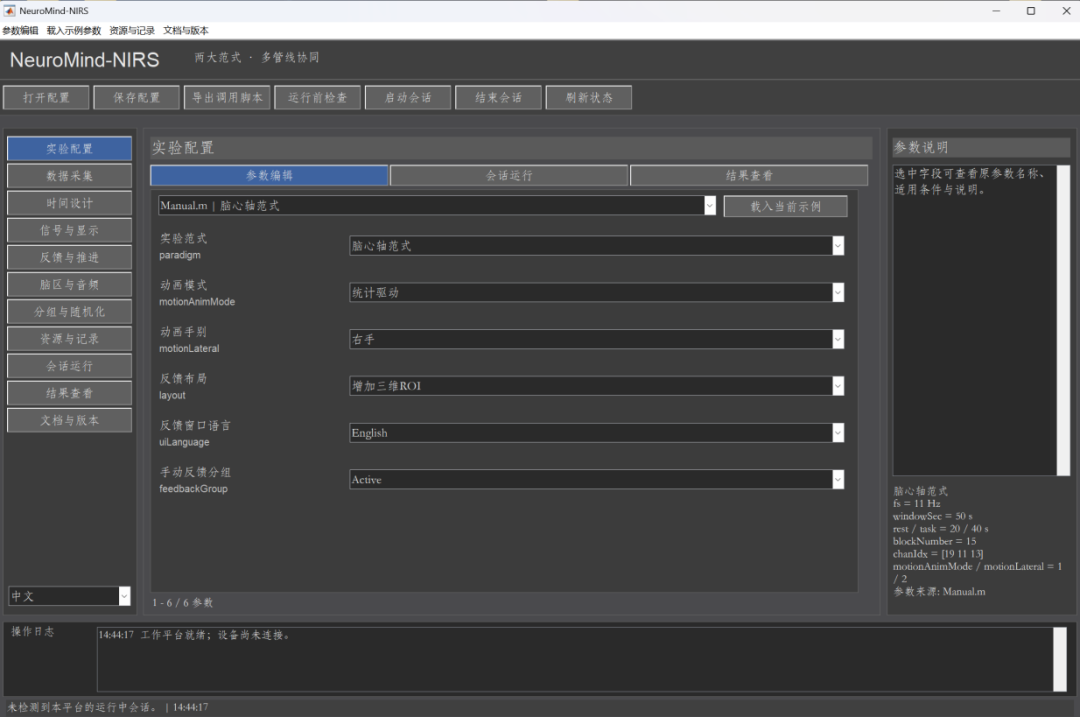The height and width of the screenshot is (717, 1080).
Task: Select the 资源与记录 sidebar button
Action: (x=70, y=339)
